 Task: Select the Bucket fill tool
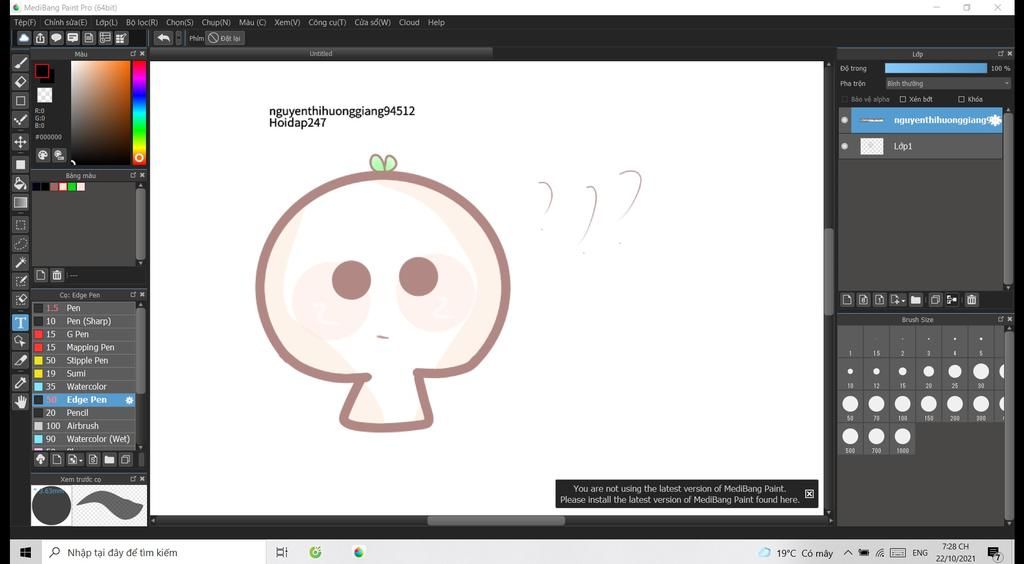coord(20,183)
